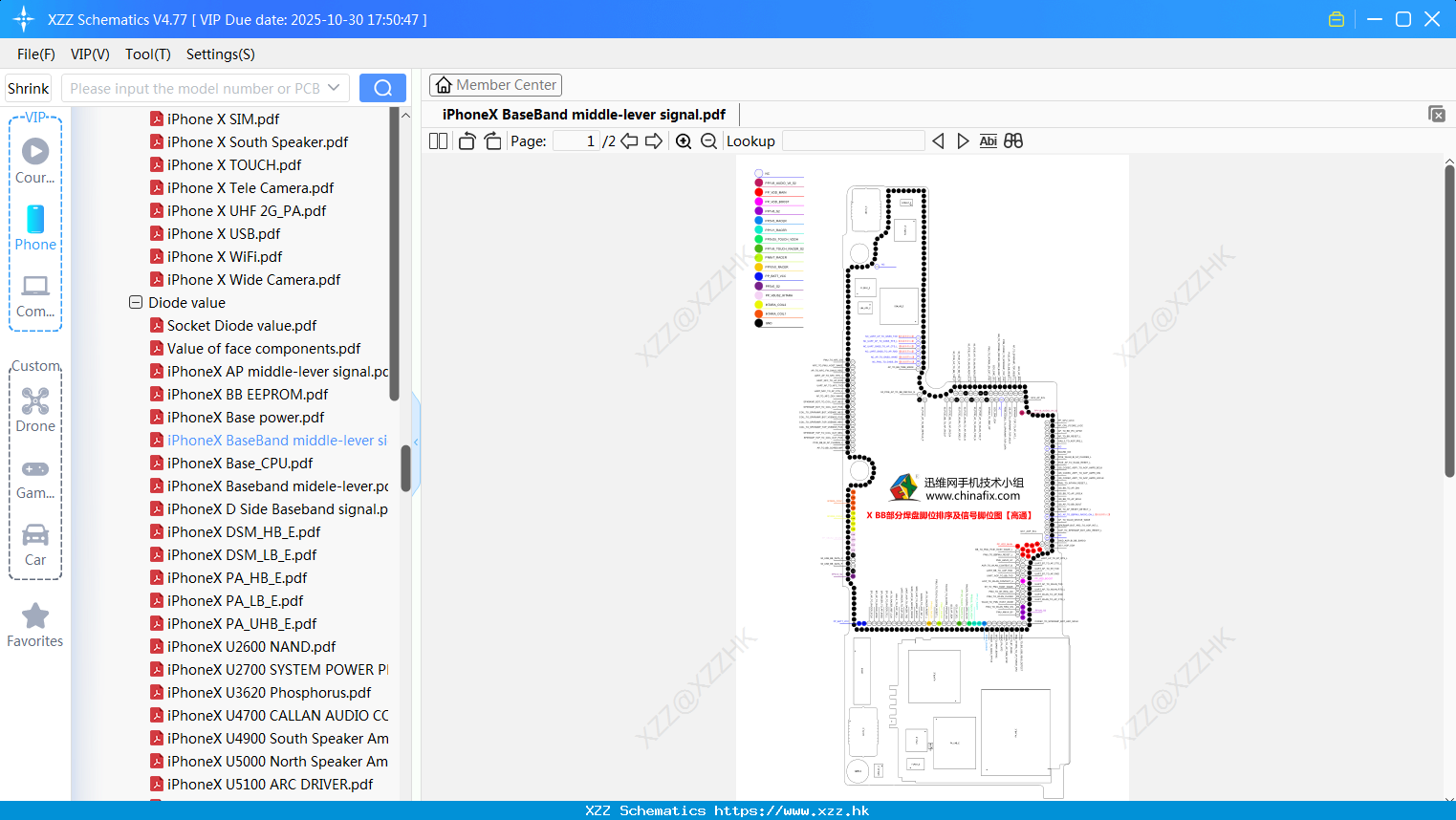Click the www.xzz.hk link in status bar
Screen dimensions: 1456x820
click(792, 810)
